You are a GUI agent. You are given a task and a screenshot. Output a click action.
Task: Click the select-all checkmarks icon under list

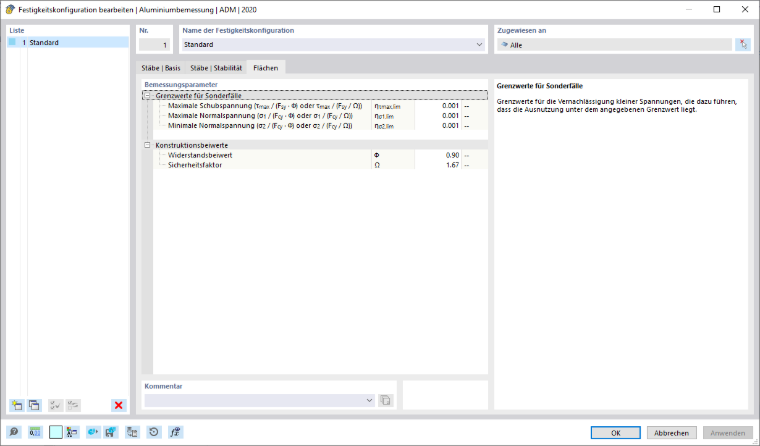55,405
